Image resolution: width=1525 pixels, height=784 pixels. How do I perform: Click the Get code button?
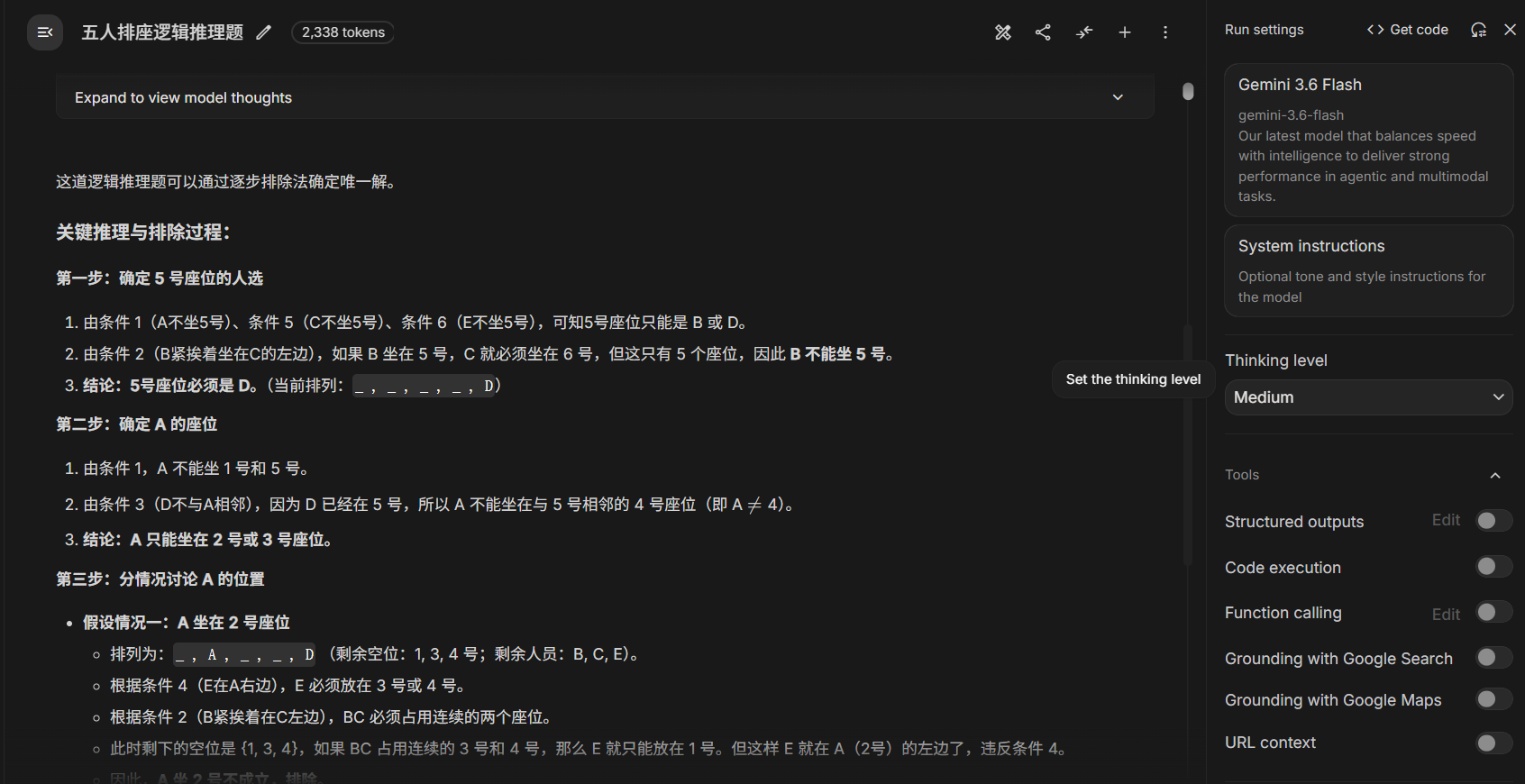[1407, 30]
